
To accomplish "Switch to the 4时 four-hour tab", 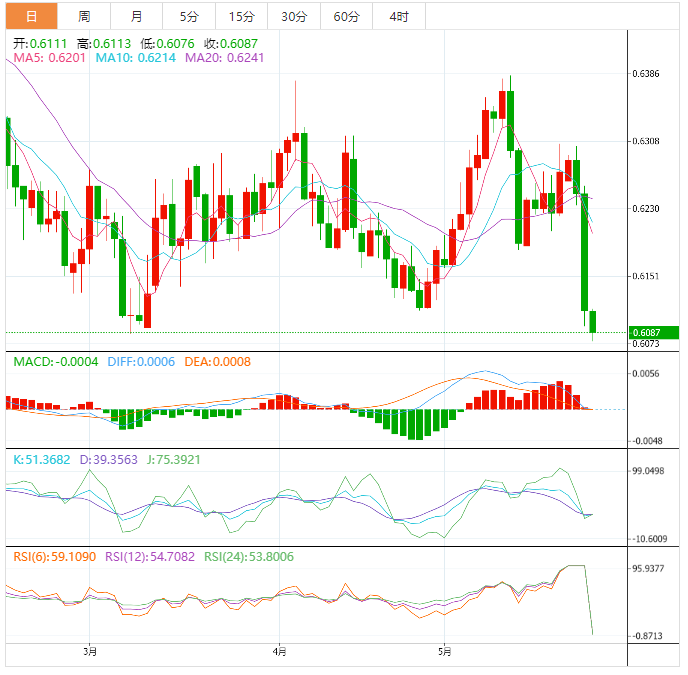I will pos(398,16).
